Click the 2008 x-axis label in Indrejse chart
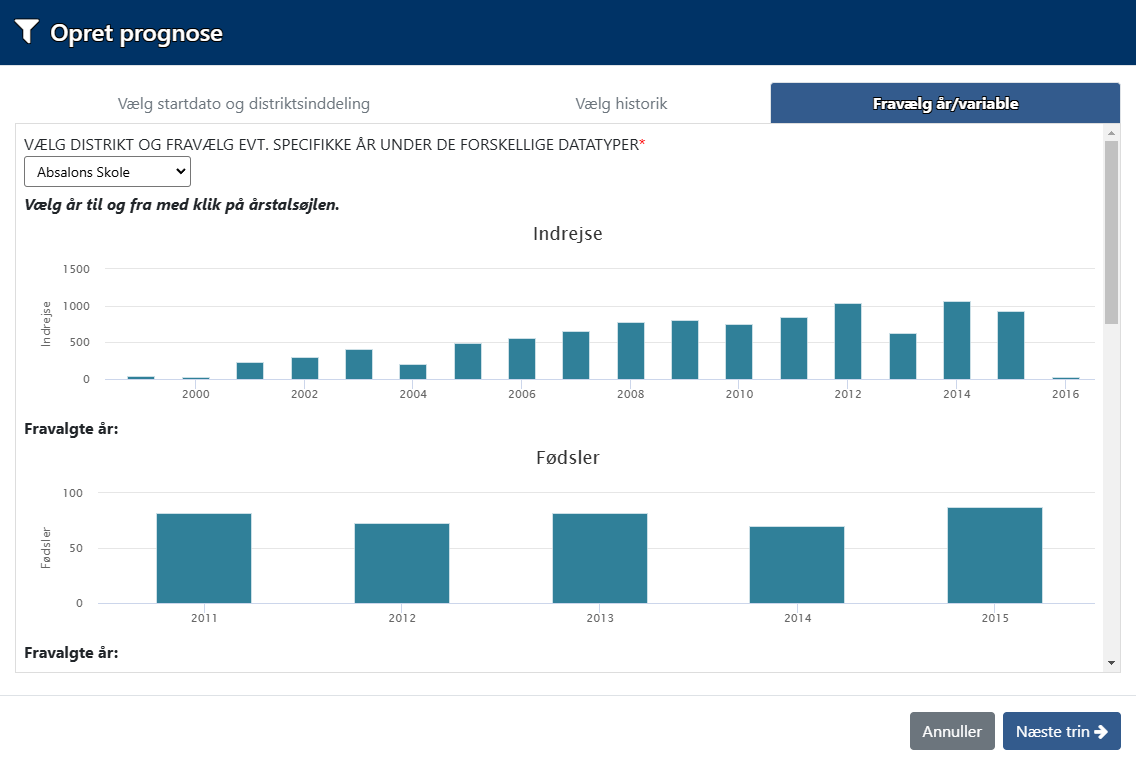Screen dimensions: 1136x765 630,394
